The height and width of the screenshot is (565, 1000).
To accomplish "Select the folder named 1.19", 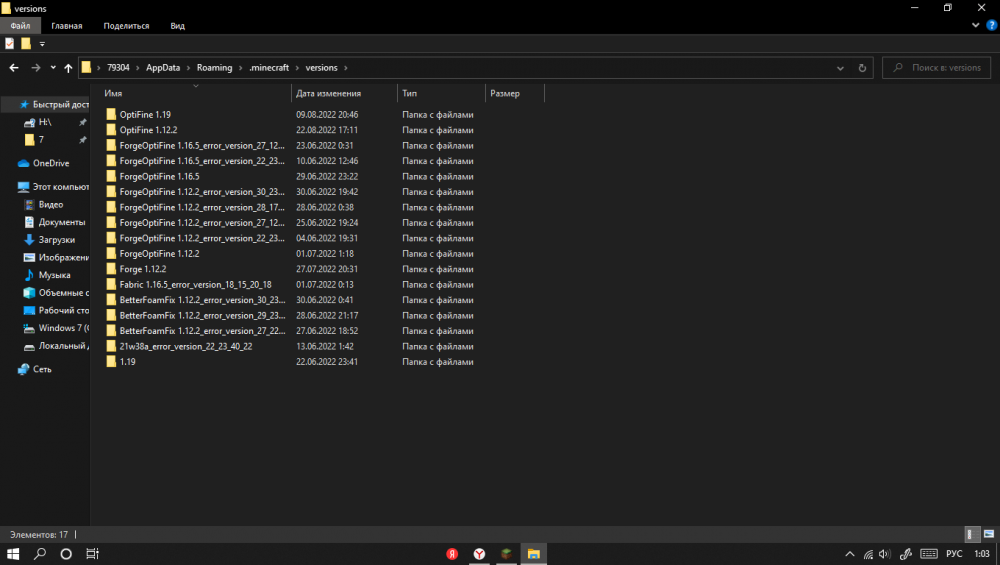I will click(127, 362).
